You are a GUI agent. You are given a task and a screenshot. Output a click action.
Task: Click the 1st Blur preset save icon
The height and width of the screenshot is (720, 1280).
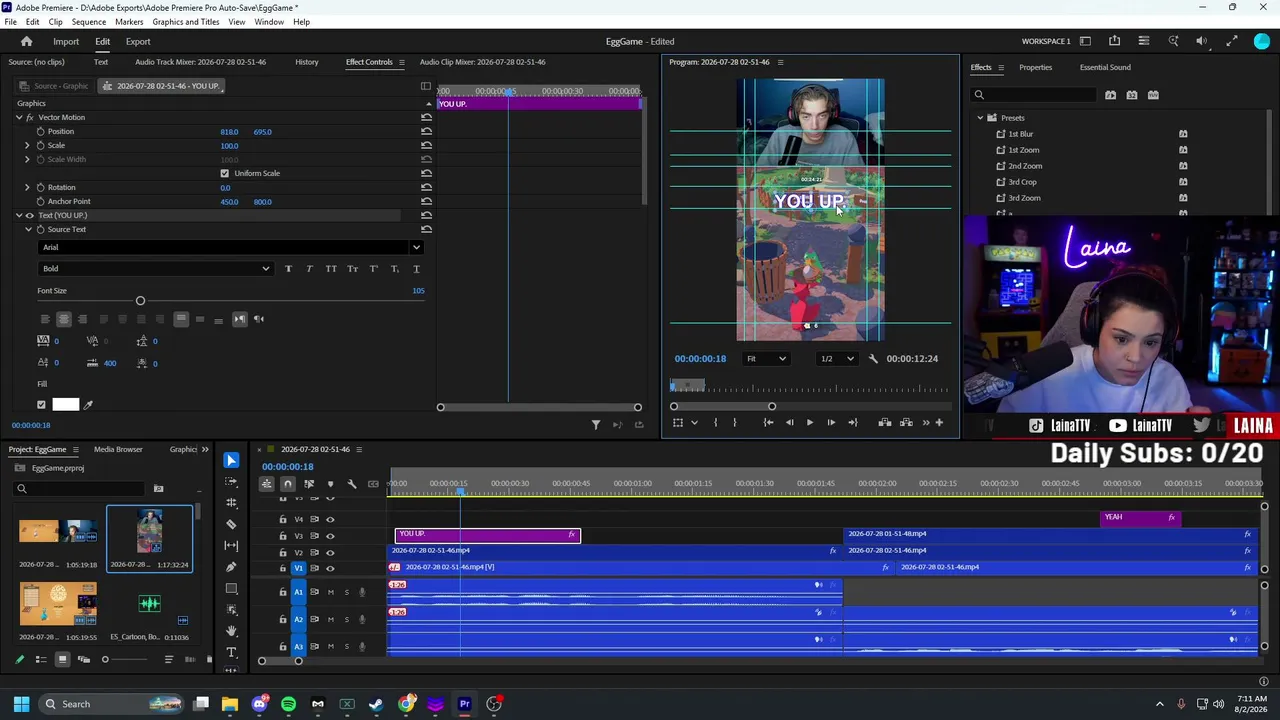click(1183, 134)
